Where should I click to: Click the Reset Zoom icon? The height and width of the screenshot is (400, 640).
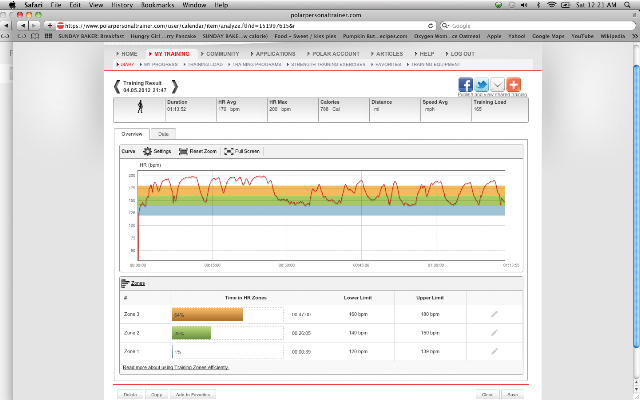tap(183, 151)
